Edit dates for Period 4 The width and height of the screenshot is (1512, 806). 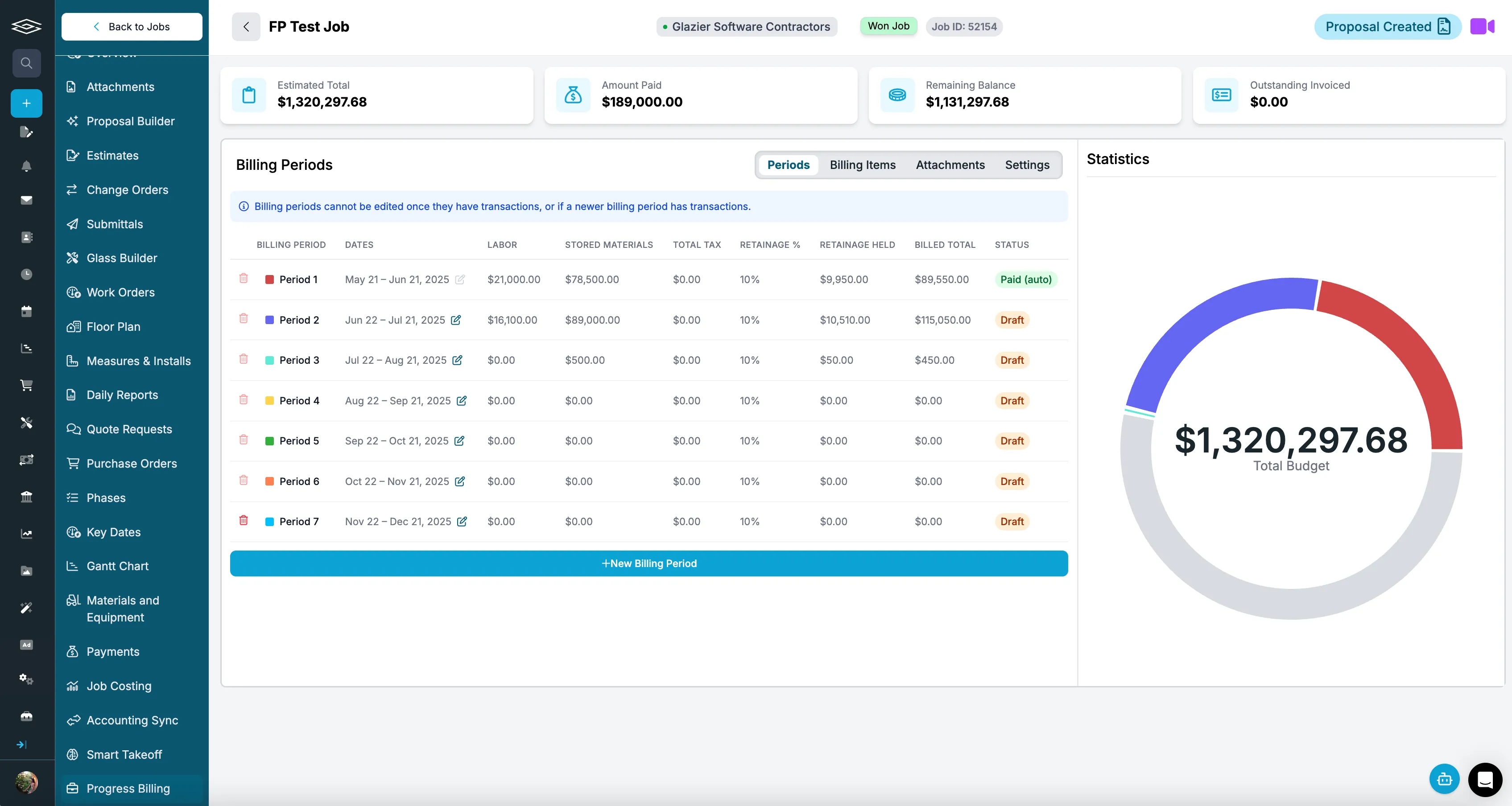click(x=462, y=401)
